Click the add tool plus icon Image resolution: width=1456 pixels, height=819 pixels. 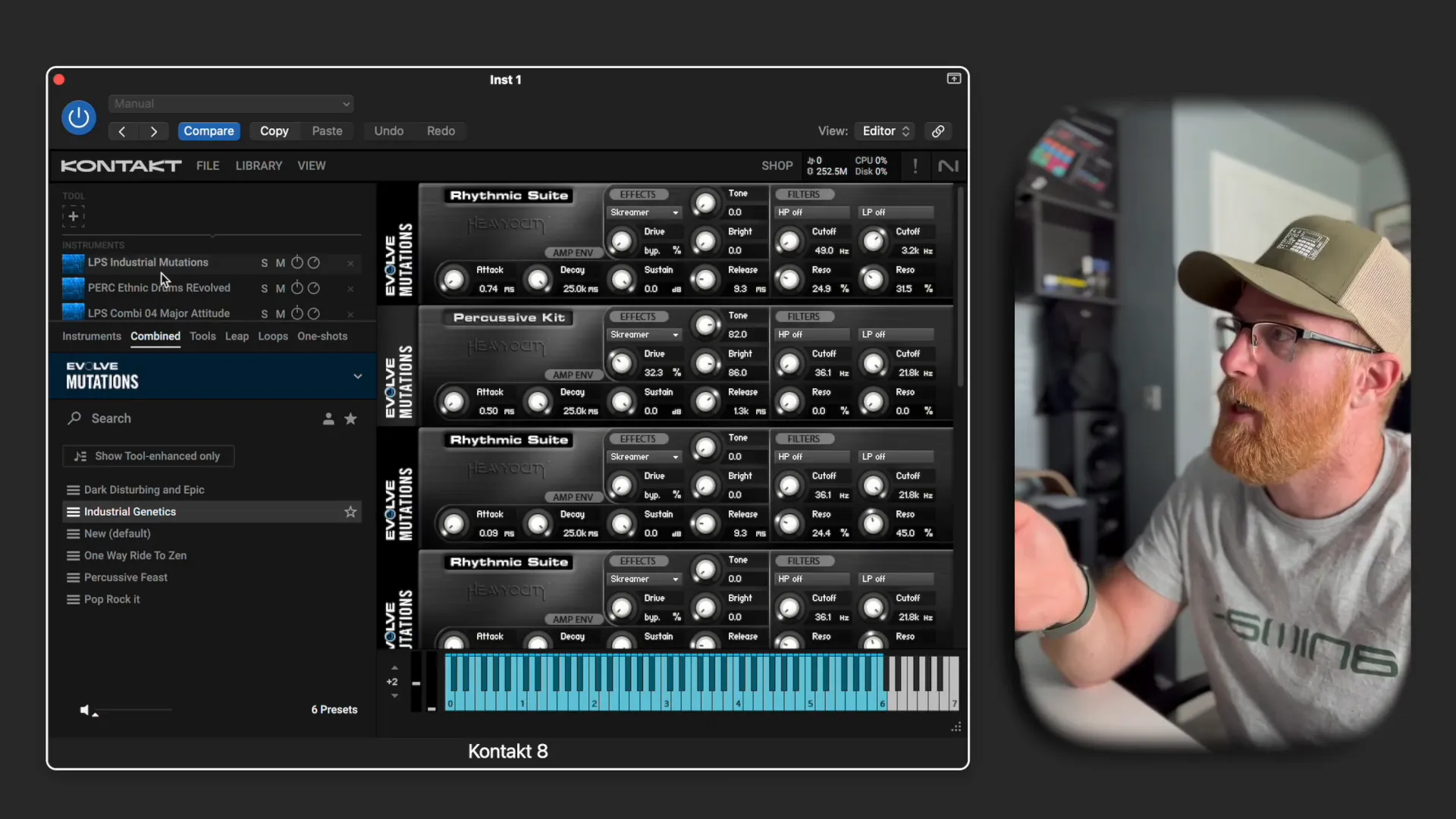pyautogui.click(x=74, y=217)
